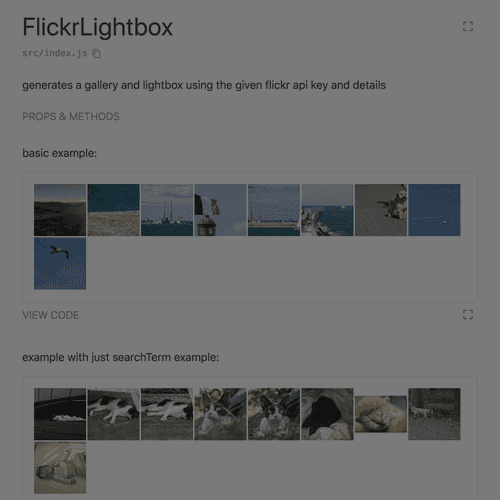Open the flag over tower thumbnail
The width and height of the screenshot is (500, 500).
click(221, 210)
